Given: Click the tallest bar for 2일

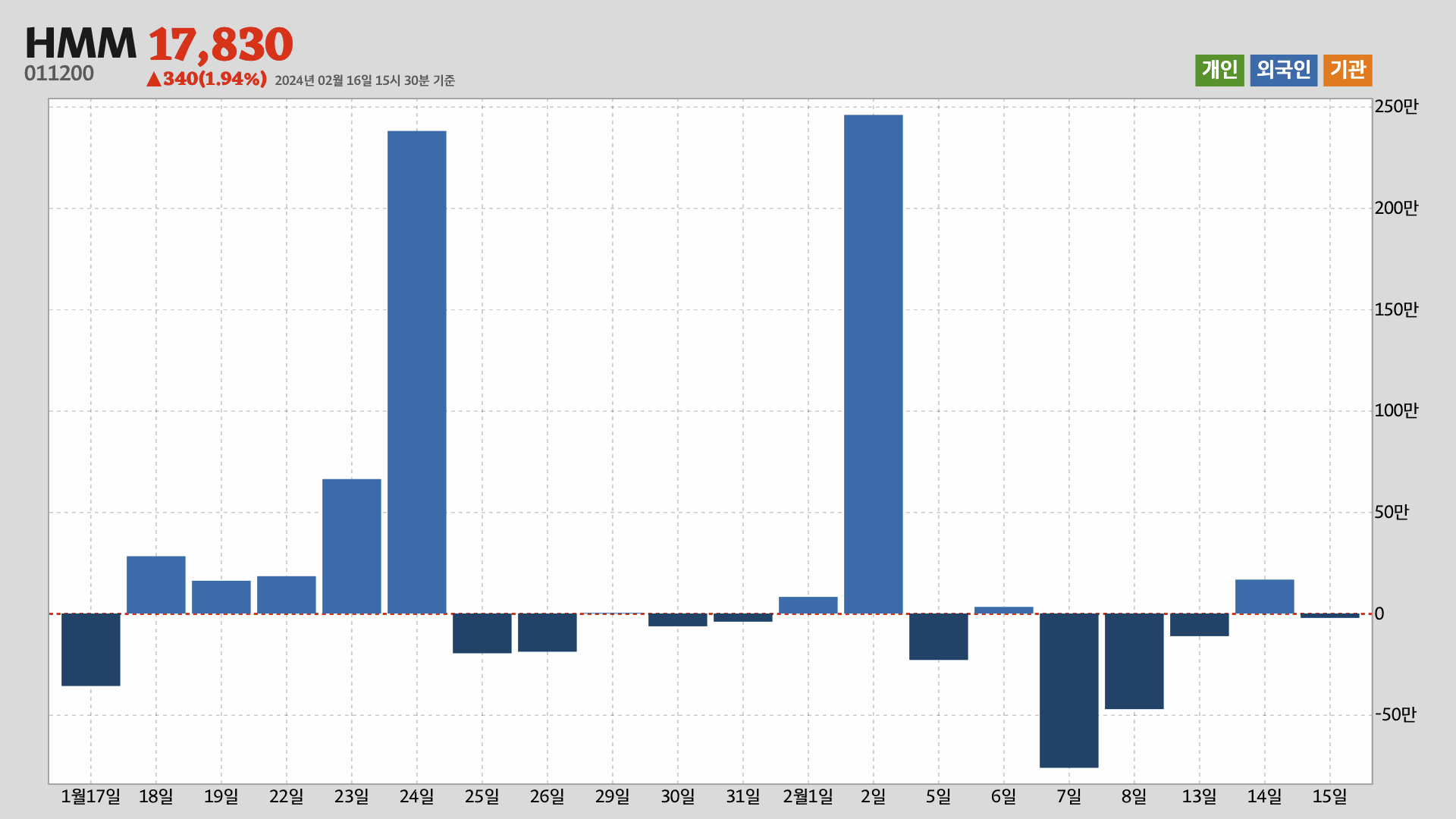Looking at the screenshot, I should (874, 364).
